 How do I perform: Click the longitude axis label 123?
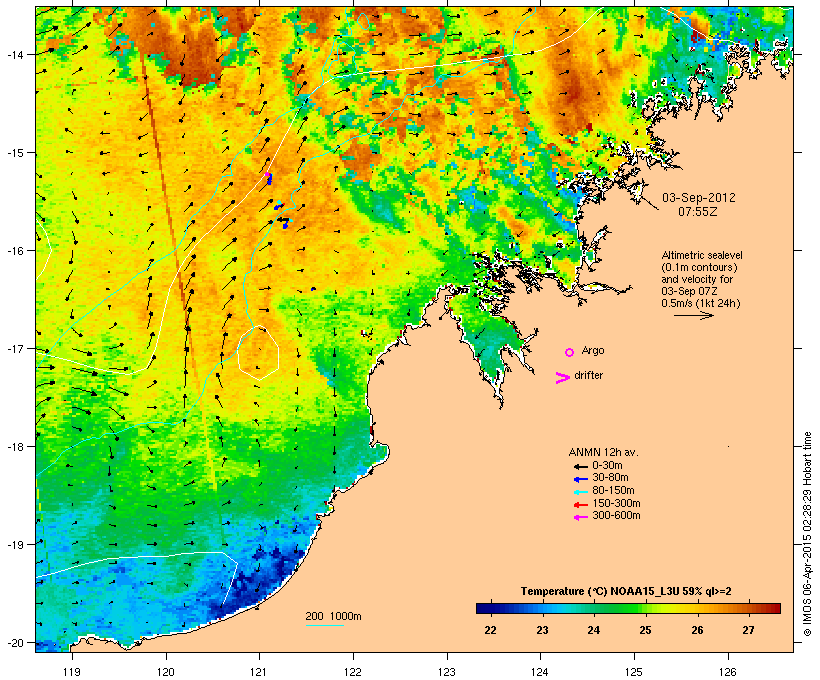(x=447, y=672)
